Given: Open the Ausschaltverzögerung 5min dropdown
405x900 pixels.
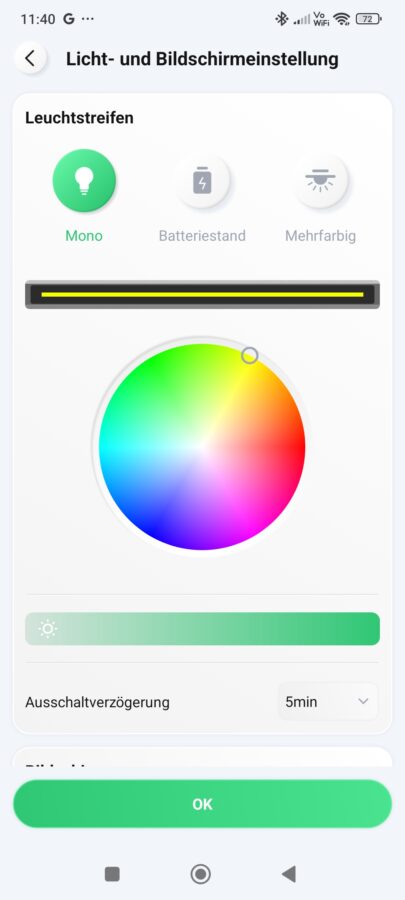Looking at the screenshot, I should point(328,701).
